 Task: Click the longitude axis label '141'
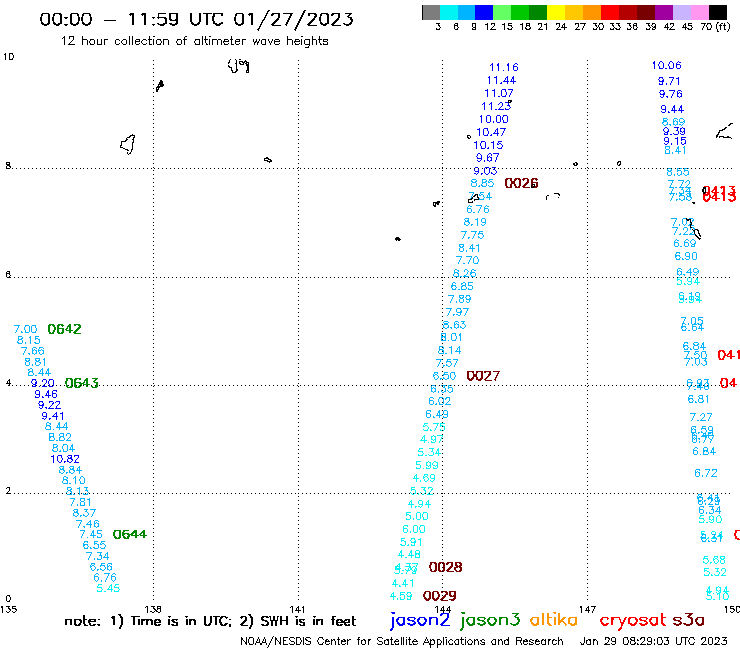coord(297,609)
